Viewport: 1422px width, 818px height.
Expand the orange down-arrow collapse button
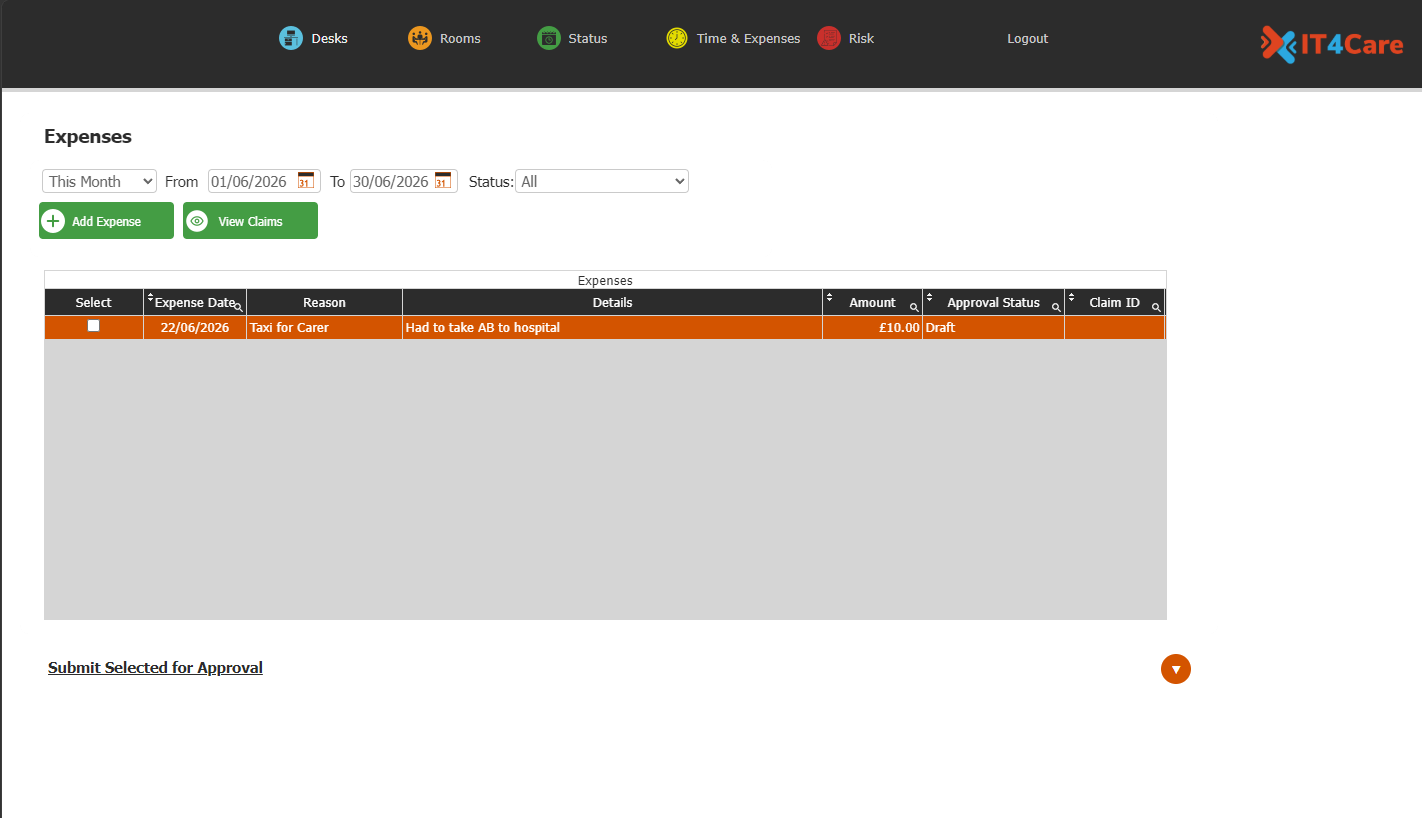click(1176, 669)
